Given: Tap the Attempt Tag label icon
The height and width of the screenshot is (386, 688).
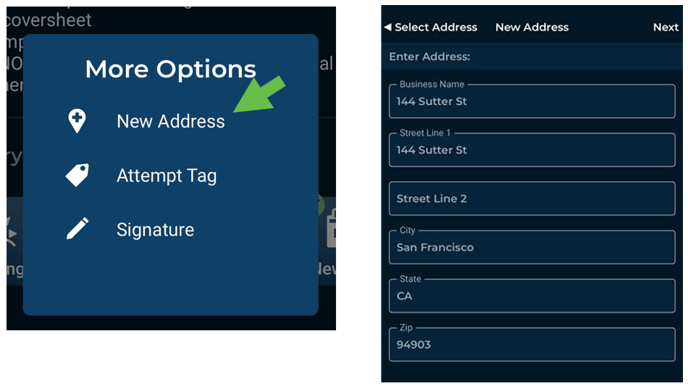Looking at the screenshot, I should click(x=77, y=175).
